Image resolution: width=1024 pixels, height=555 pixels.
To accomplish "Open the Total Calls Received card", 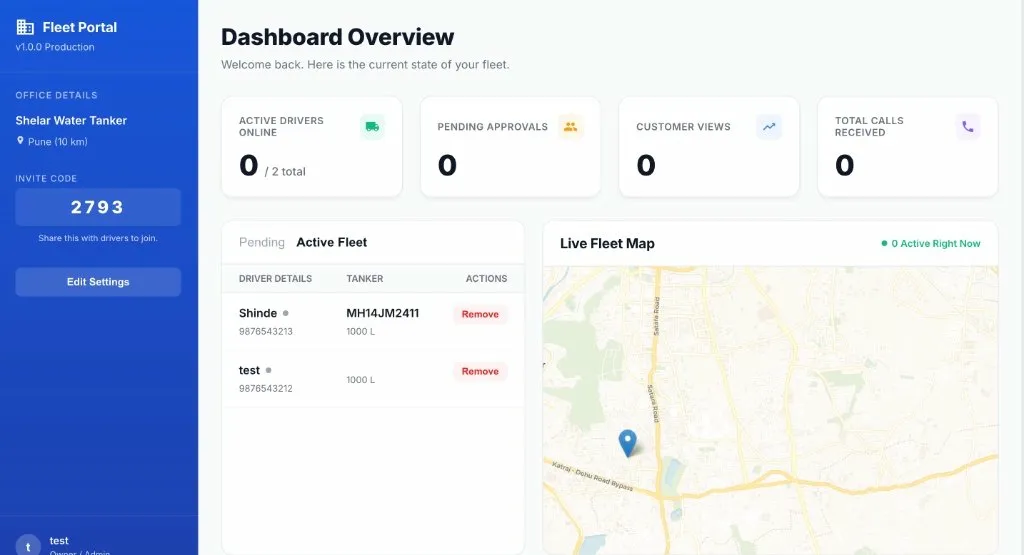I will coord(908,147).
